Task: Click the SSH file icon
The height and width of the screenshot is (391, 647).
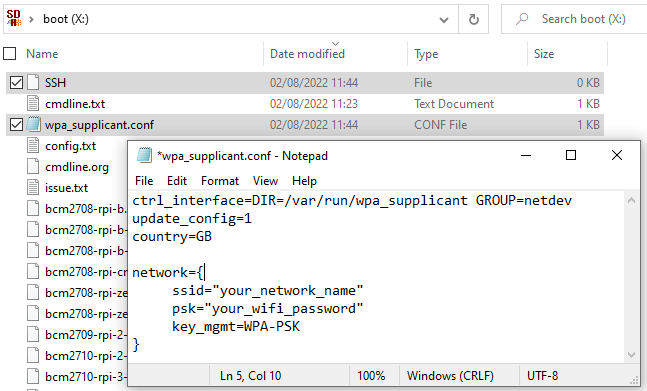Action: click(33, 82)
